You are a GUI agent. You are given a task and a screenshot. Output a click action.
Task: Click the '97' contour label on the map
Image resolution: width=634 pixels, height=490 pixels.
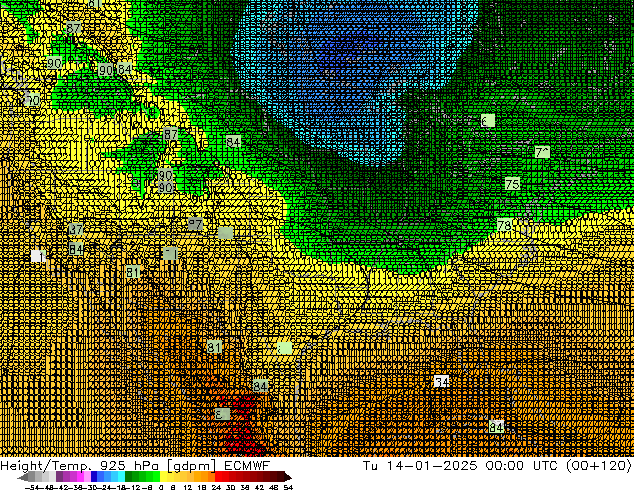(x=195, y=224)
